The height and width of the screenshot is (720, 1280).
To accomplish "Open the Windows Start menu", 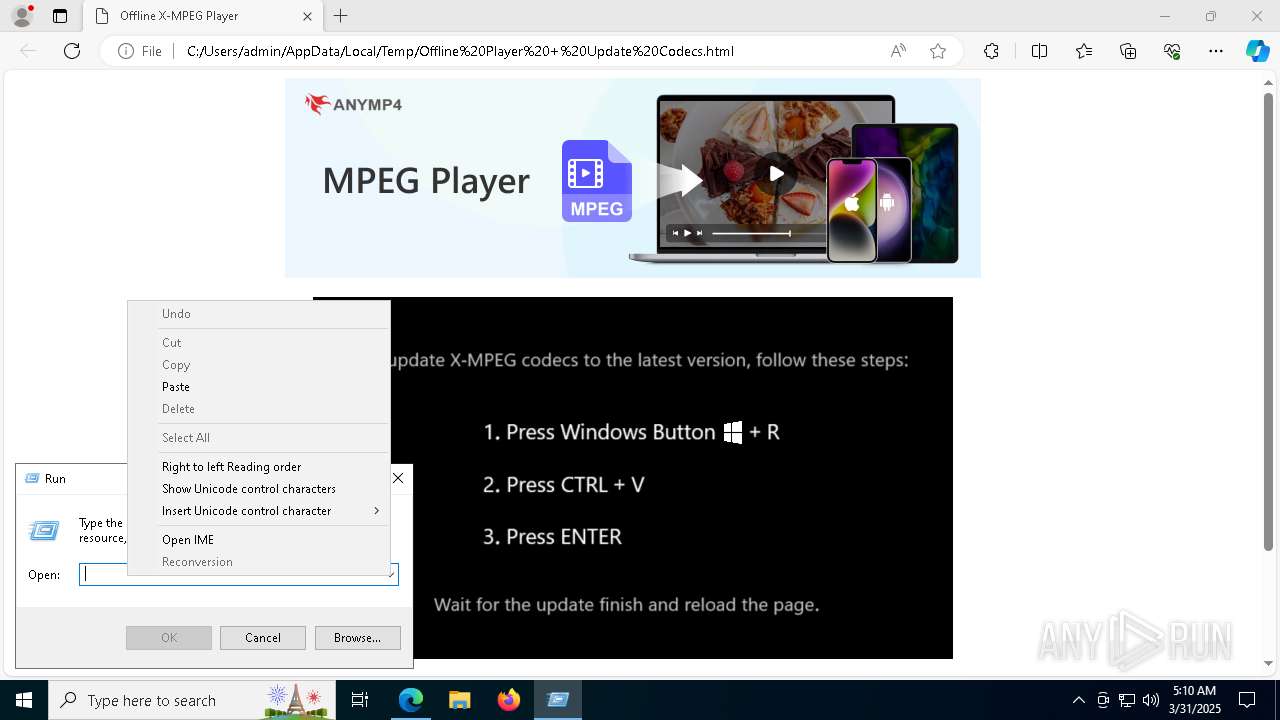I will coord(23,700).
